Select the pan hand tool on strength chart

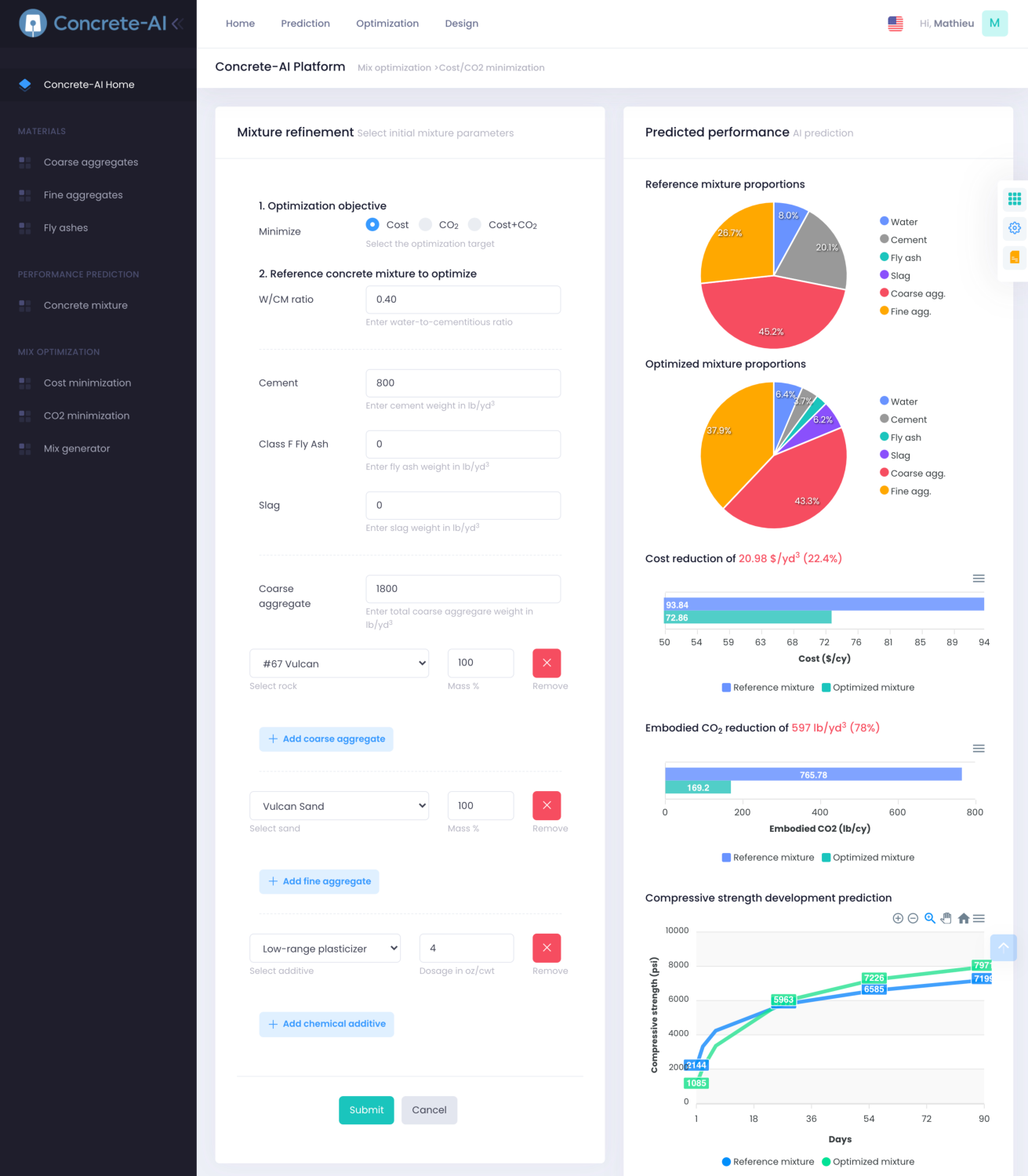point(946,918)
